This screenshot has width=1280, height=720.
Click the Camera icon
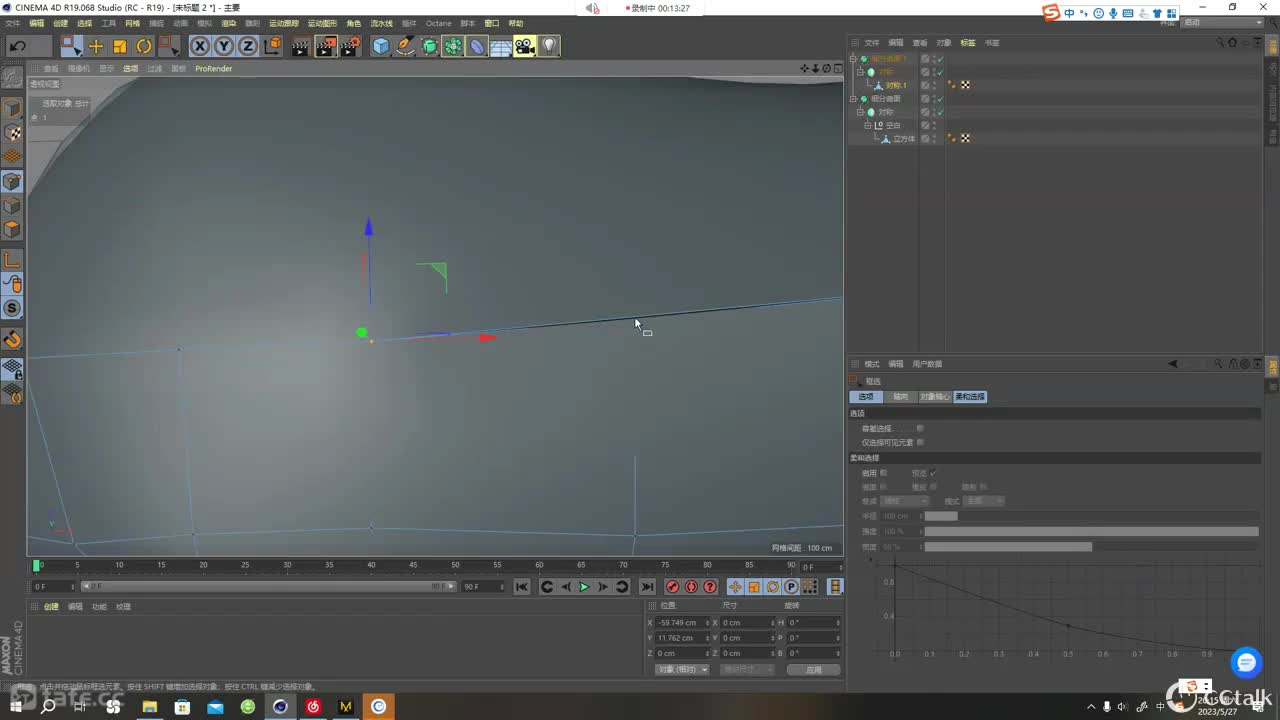pos(525,46)
